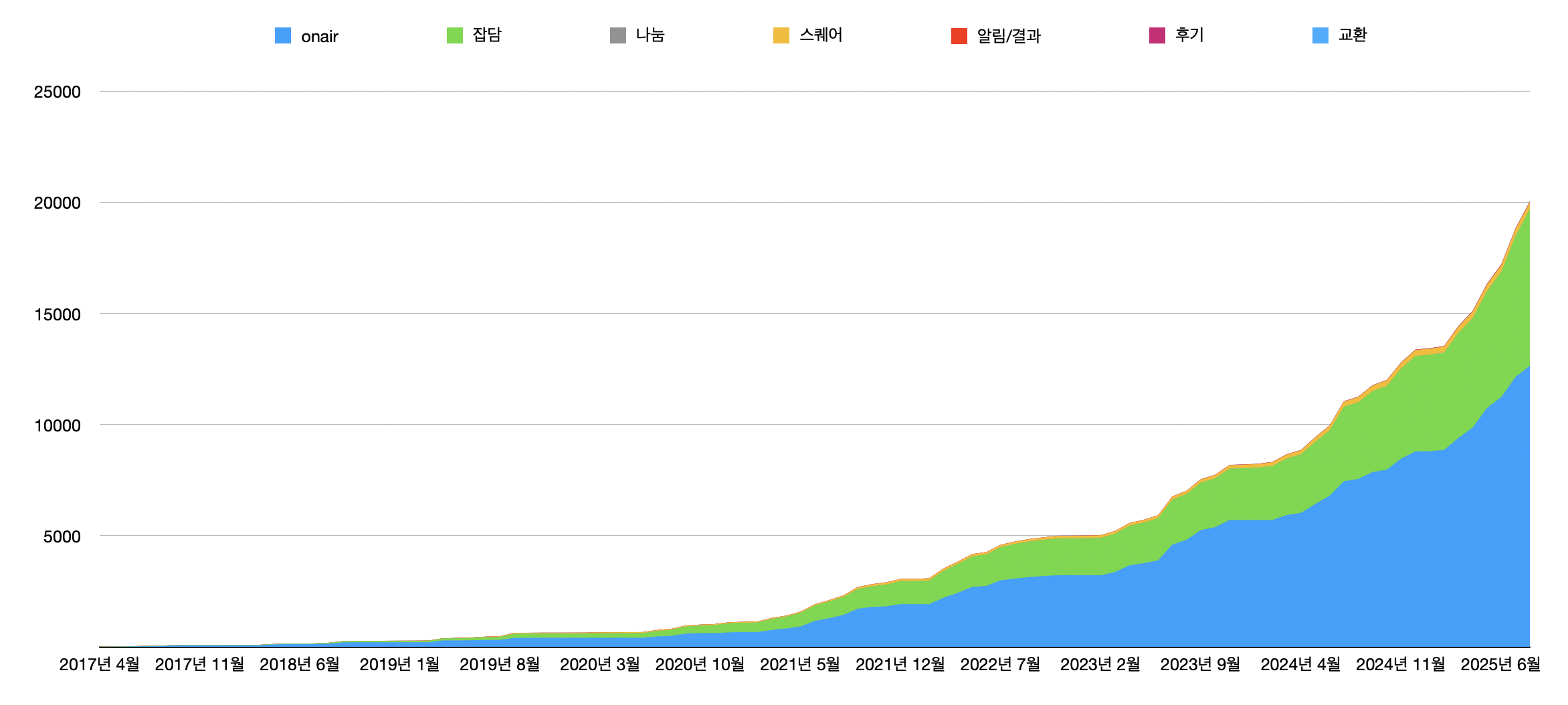Click the yellow 스퀘어 legend swatch
1568x705 pixels.
[x=781, y=36]
